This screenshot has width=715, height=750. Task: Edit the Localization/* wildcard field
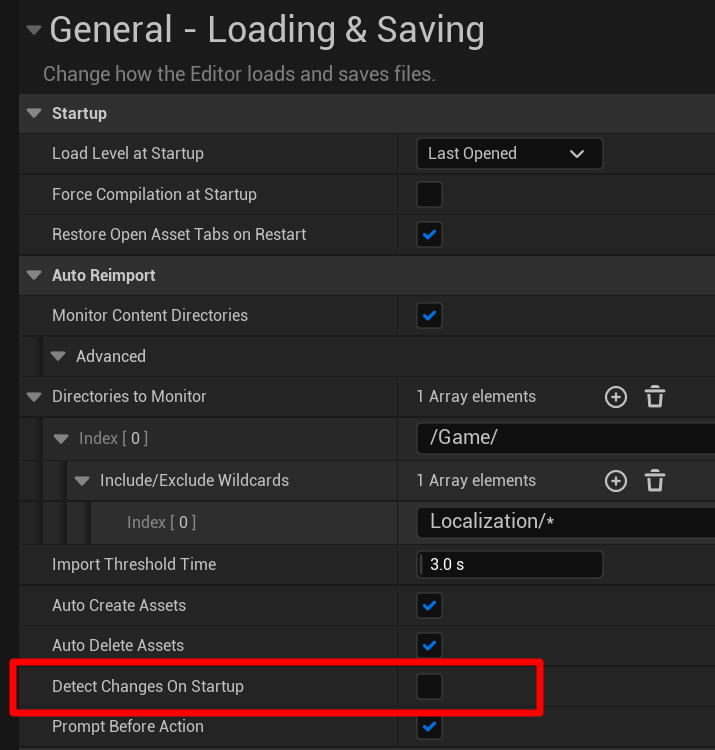(x=566, y=522)
